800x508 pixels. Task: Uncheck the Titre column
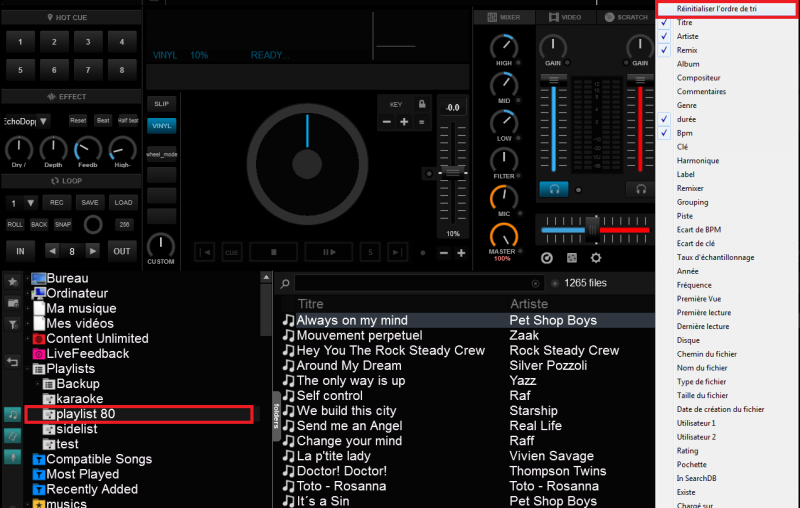point(664,22)
